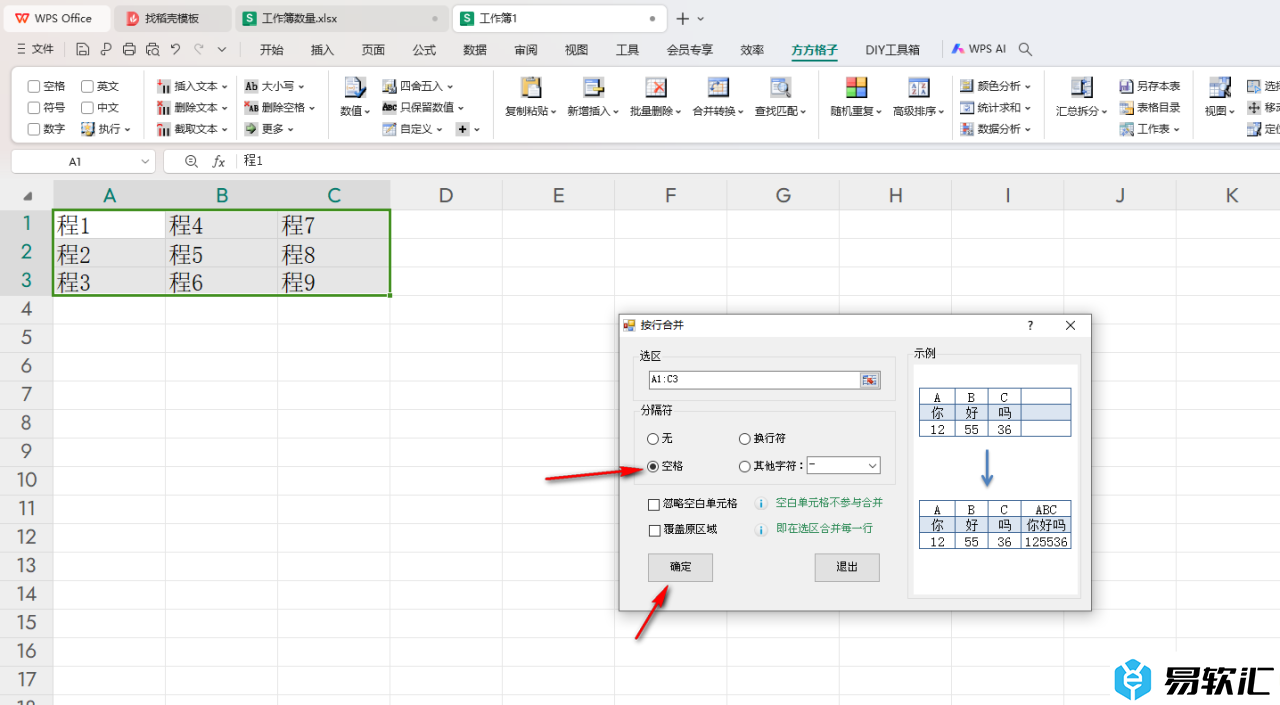Click the range picker icon beside A1:C3

(x=869, y=380)
